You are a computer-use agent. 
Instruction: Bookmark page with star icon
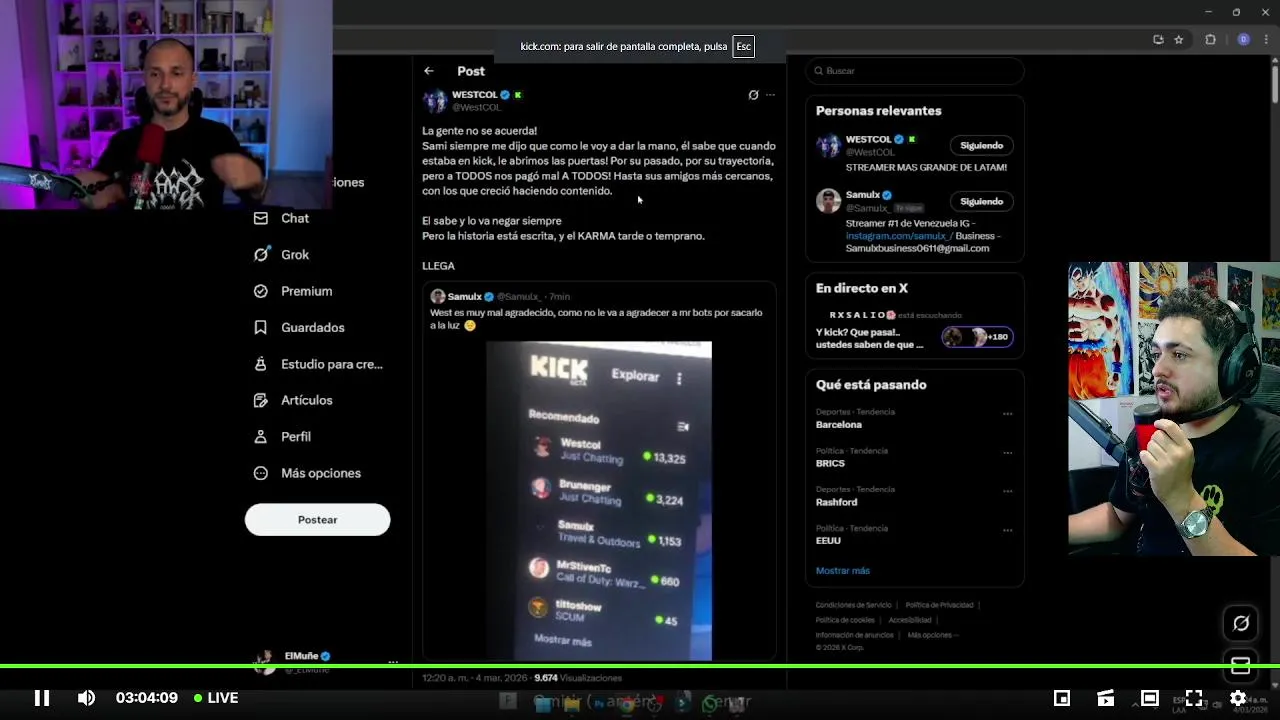1179,40
